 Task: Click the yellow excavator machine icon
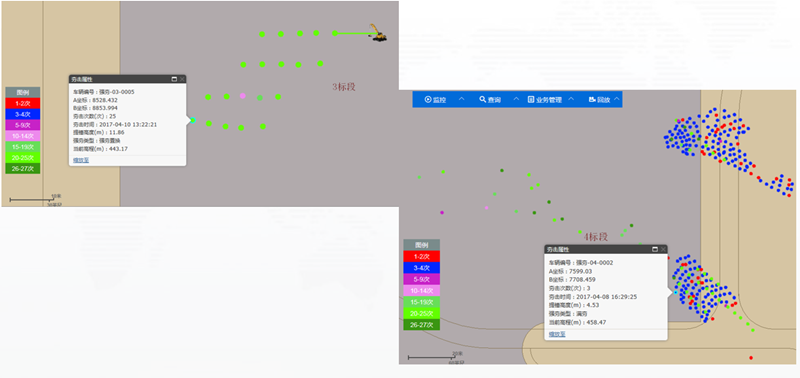[378, 33]
